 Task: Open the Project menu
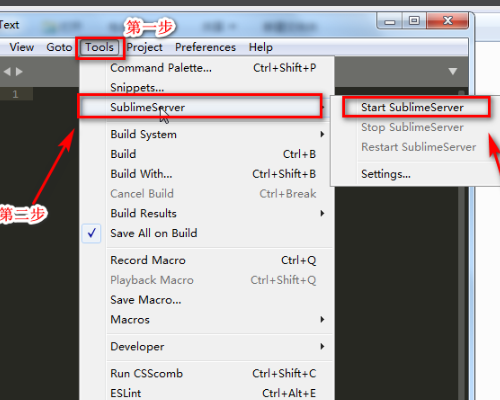[x=144, y=47]
